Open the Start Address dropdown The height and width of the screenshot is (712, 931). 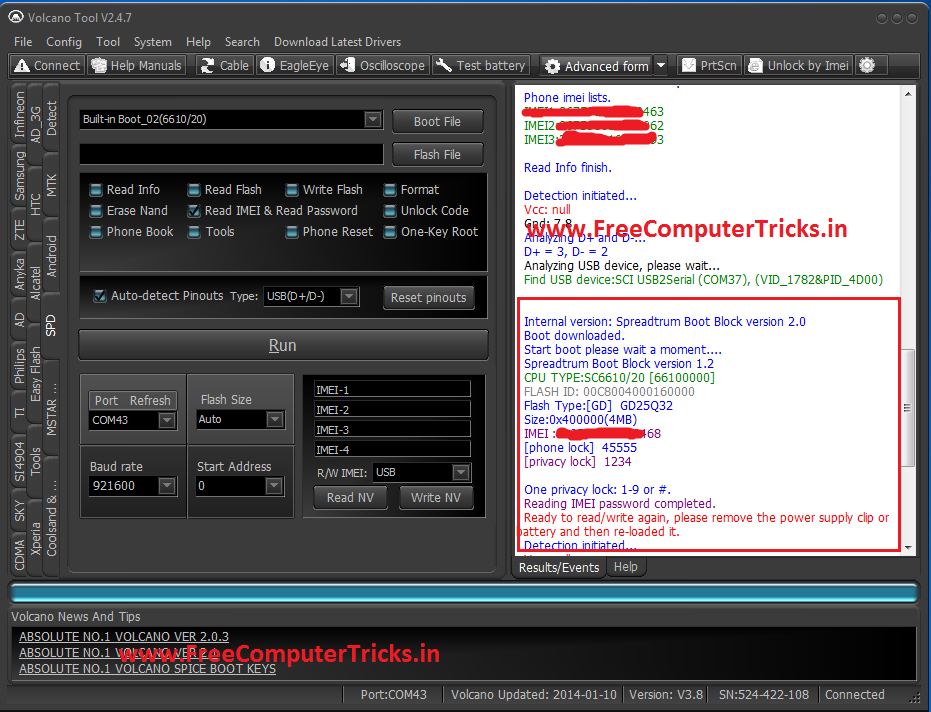[x=274, y=486]
